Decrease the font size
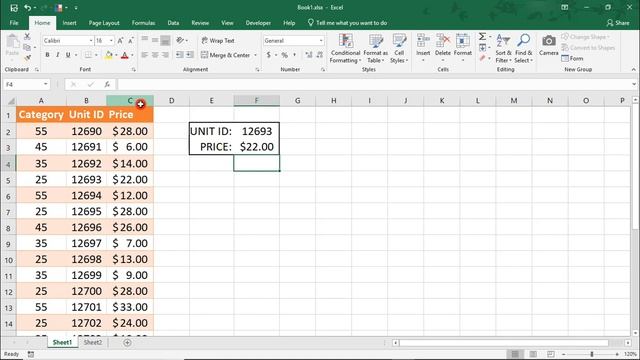 [x=131, y=40]
